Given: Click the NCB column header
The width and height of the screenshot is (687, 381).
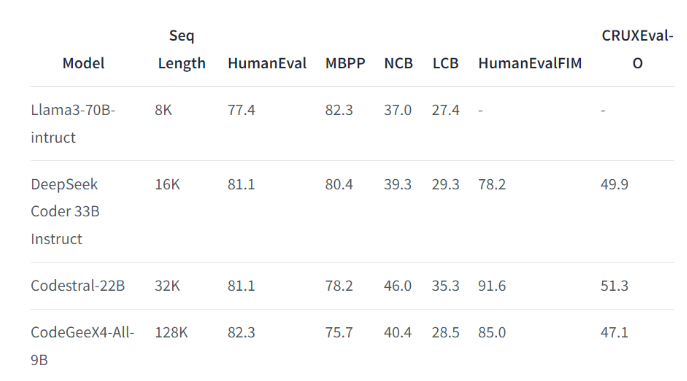Looking at the screenshot, I should click(398, 63).
